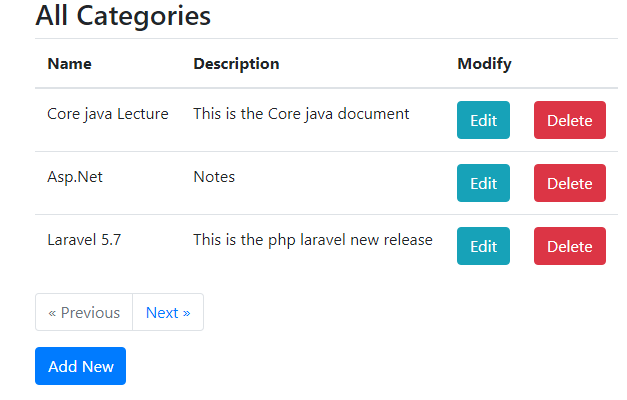
Task: Click the All Categories page heading
Action: tap(123, 16)
